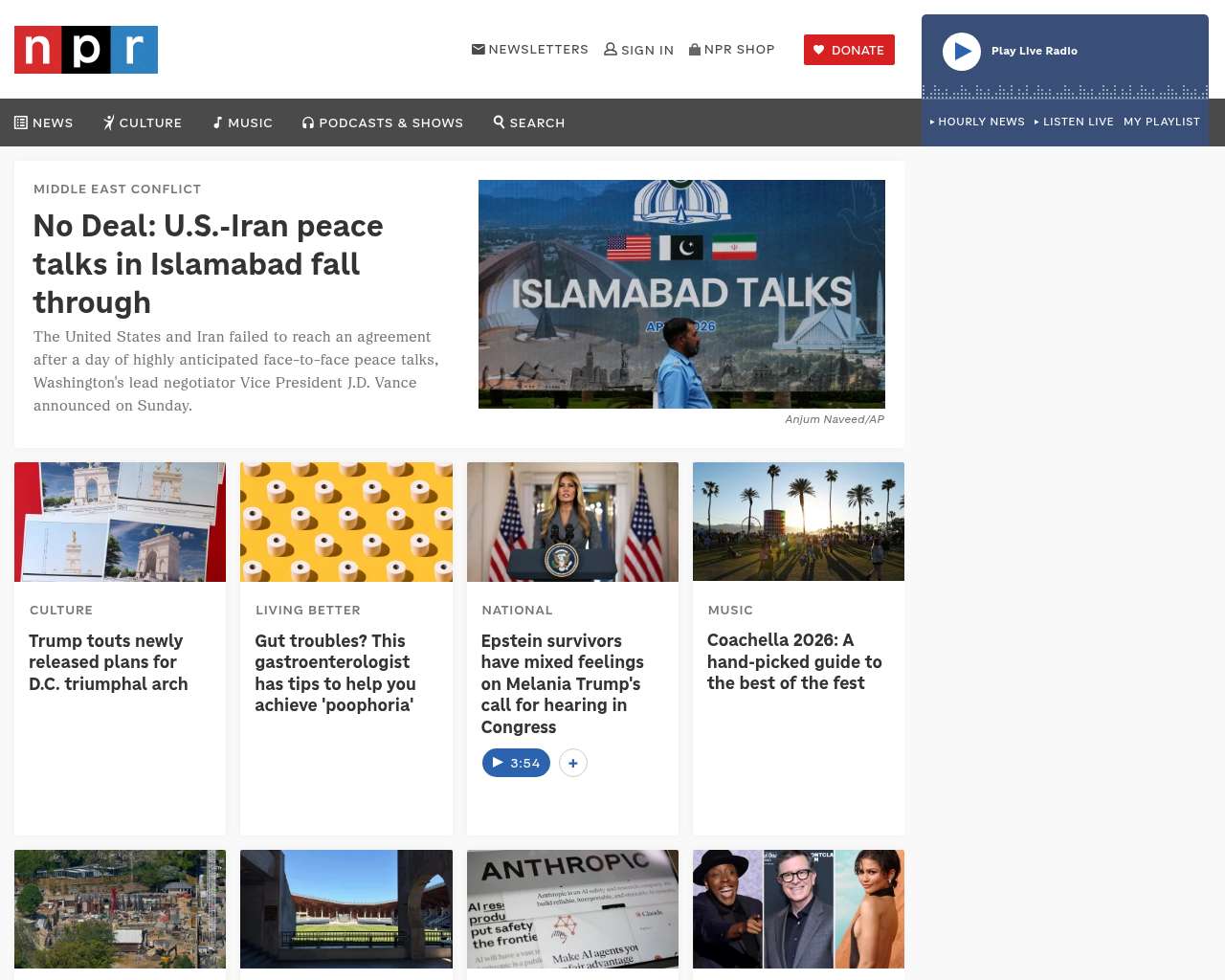Image resolution: width=1225 pixels, height=980 pixels.
Task: Click the Newsletters envelope icon
Action: click(478, 49)
